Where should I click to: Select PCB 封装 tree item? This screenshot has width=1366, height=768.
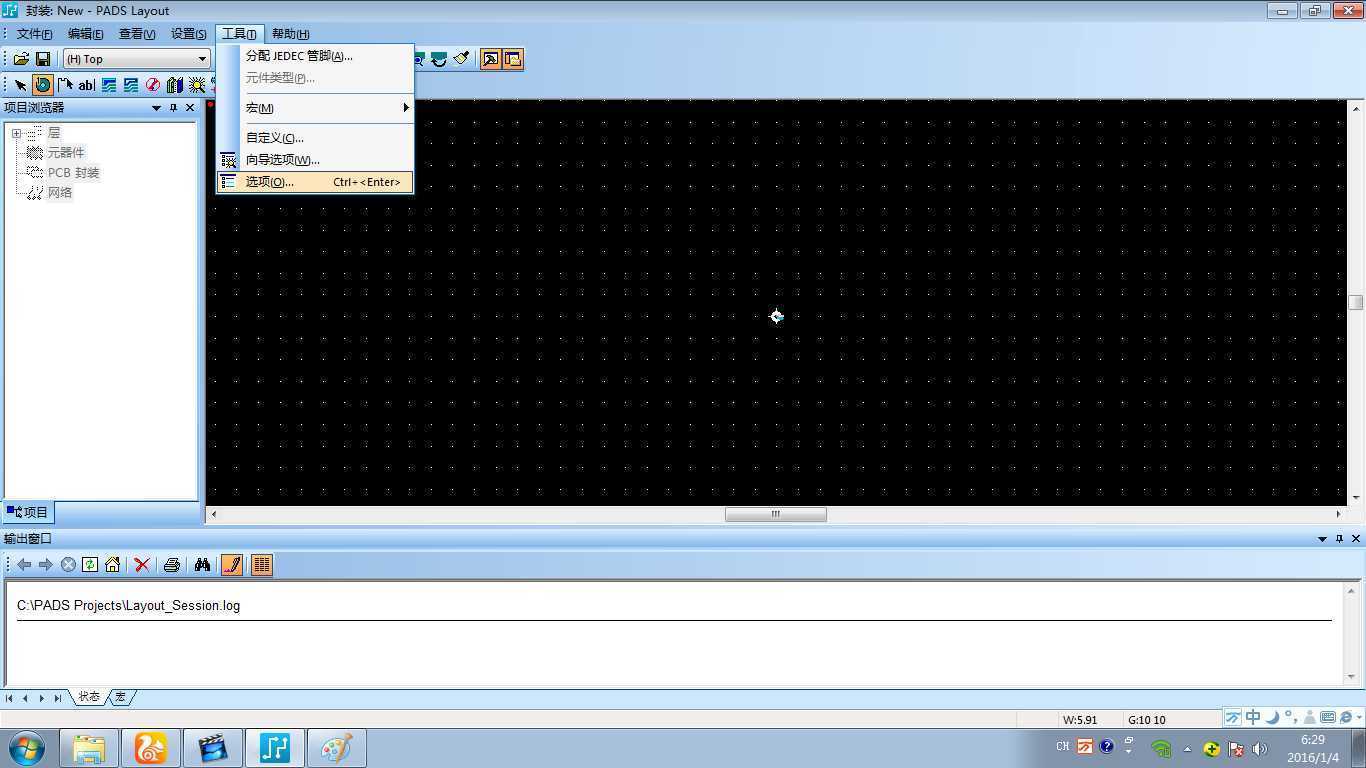coord(74,172)
